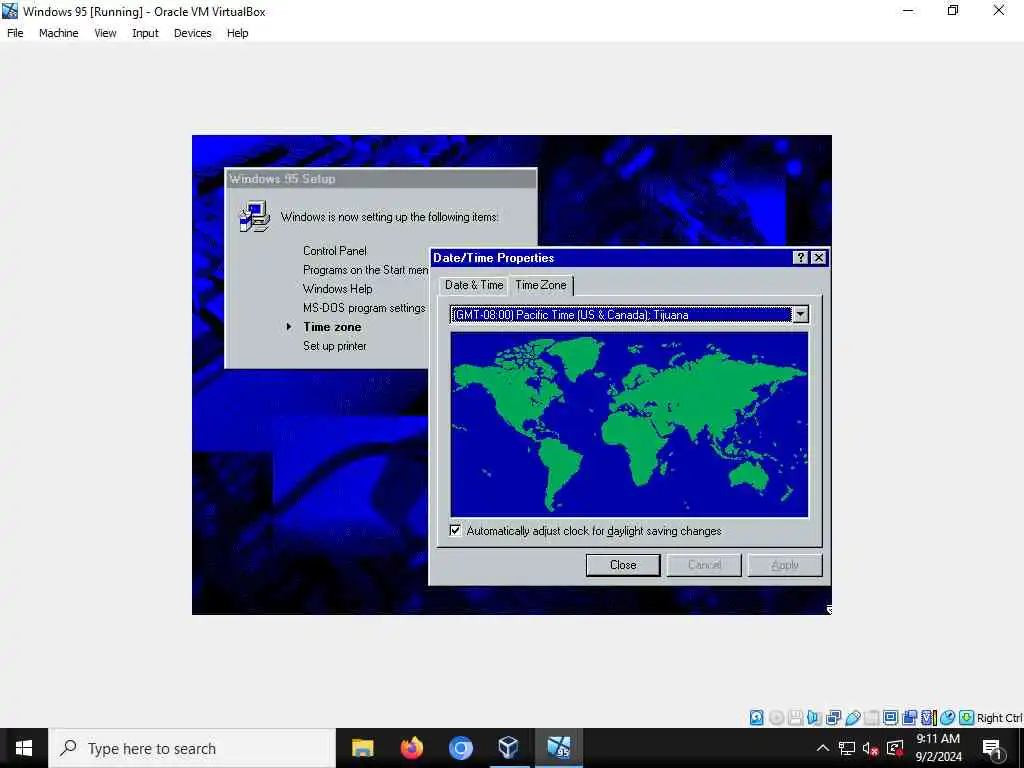This screenshot has height=768, width=1024.
Task: Open VirtualBox Manager cube icon in taskbar
Action: (509, 748)
